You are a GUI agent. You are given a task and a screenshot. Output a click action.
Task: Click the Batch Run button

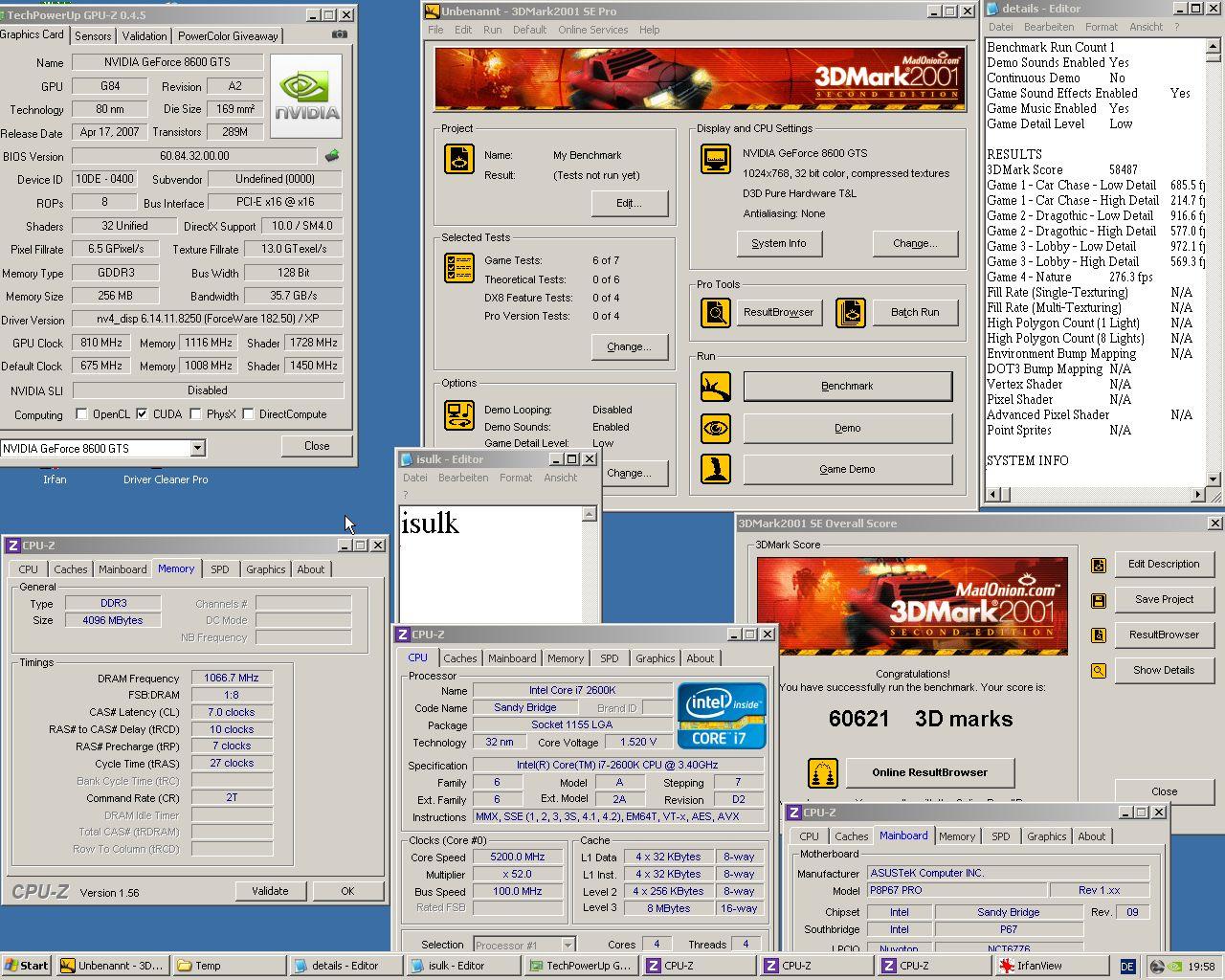[x=915, y=312]
